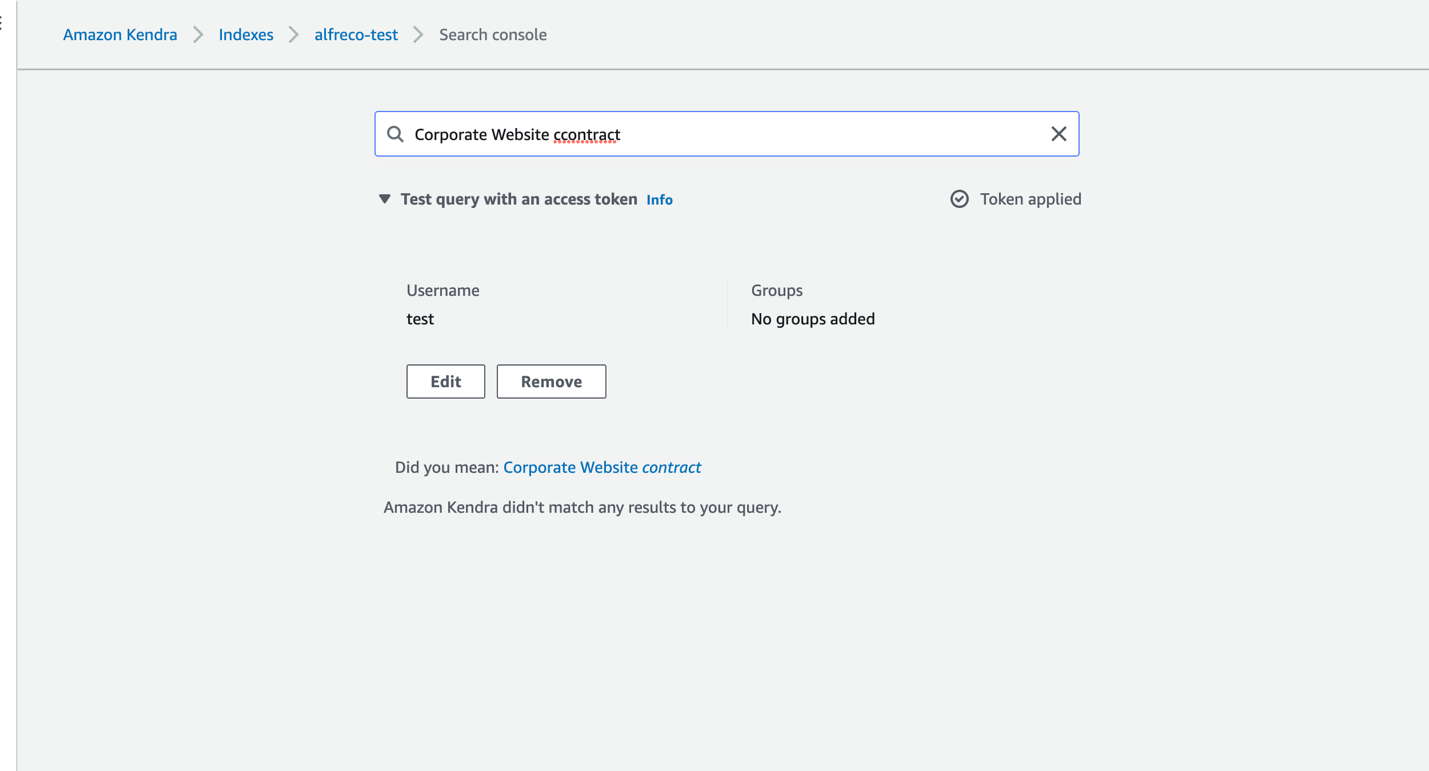Screen dimensions: 1429x771
Task: Navigate to Indexes breadcrumb
Action: click(246, 34)
